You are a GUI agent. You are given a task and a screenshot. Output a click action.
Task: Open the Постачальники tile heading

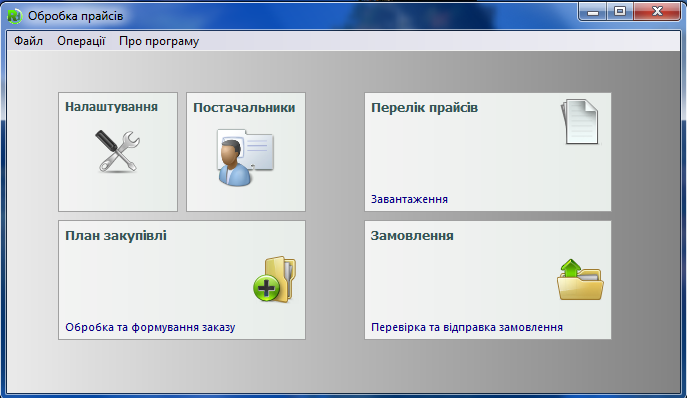coord(244,107)
